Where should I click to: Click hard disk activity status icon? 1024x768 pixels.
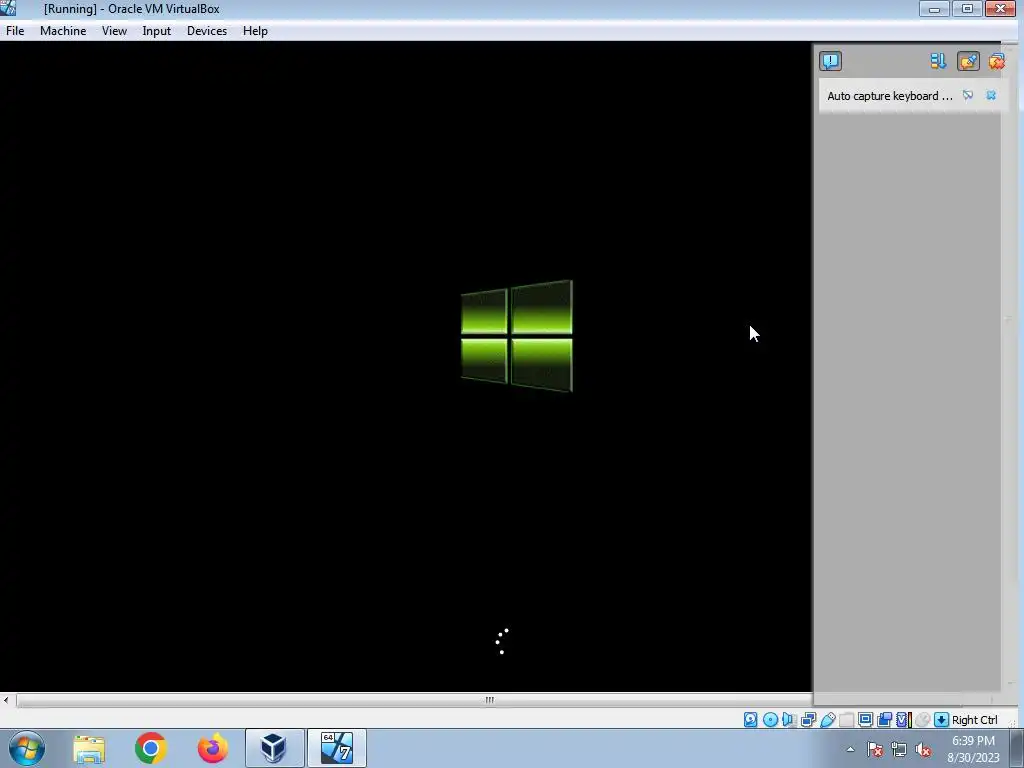pyautogui.click(x=750, y=720)
